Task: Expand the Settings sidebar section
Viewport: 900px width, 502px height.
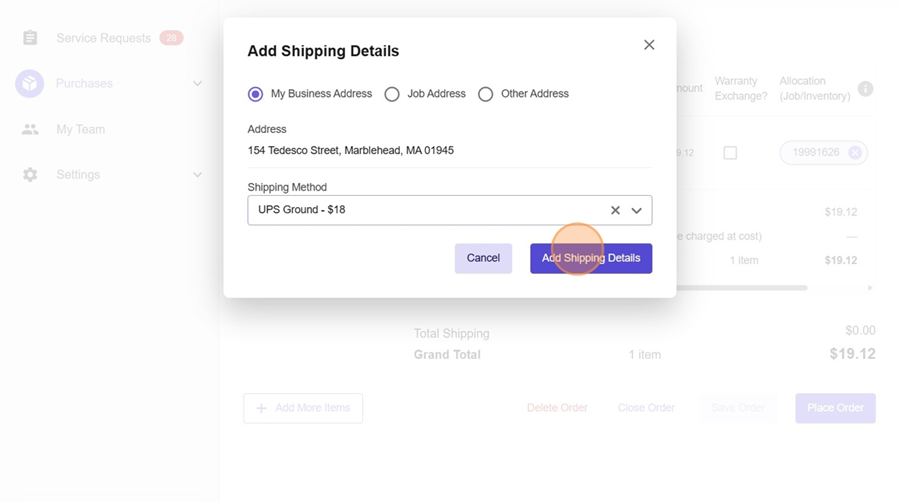Action: [197, 175]
